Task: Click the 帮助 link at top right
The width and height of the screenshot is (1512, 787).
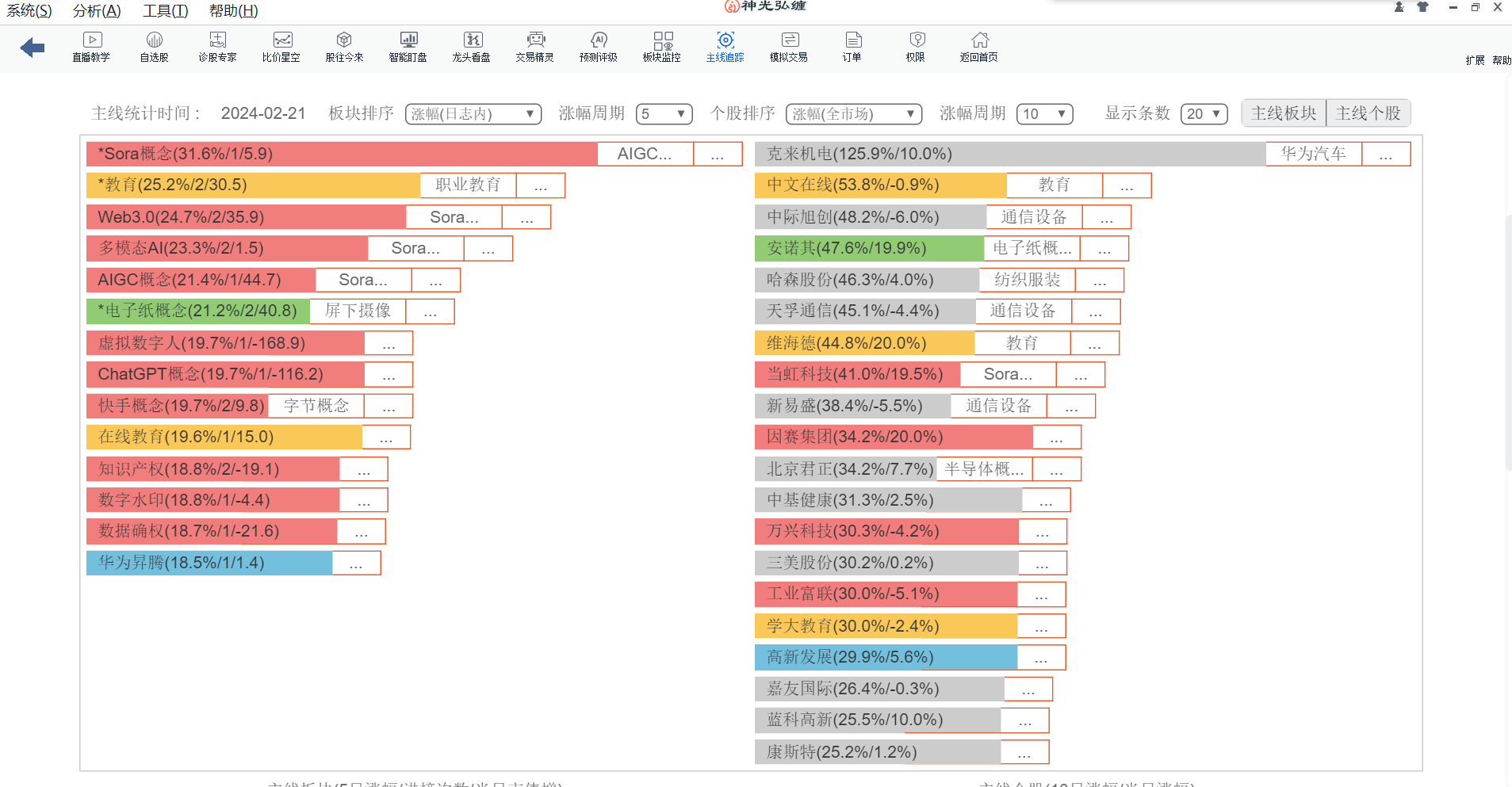Action: [1502, 60]
